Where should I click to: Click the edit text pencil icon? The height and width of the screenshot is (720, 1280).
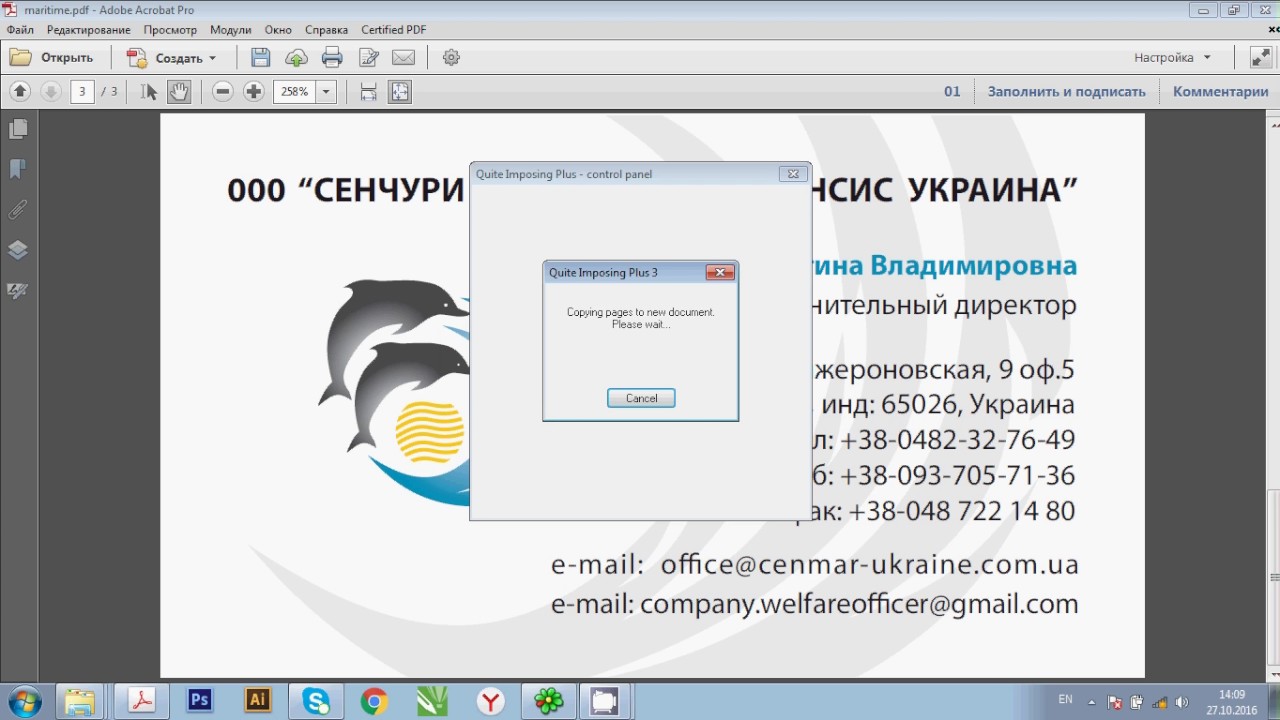pos(368,57)
